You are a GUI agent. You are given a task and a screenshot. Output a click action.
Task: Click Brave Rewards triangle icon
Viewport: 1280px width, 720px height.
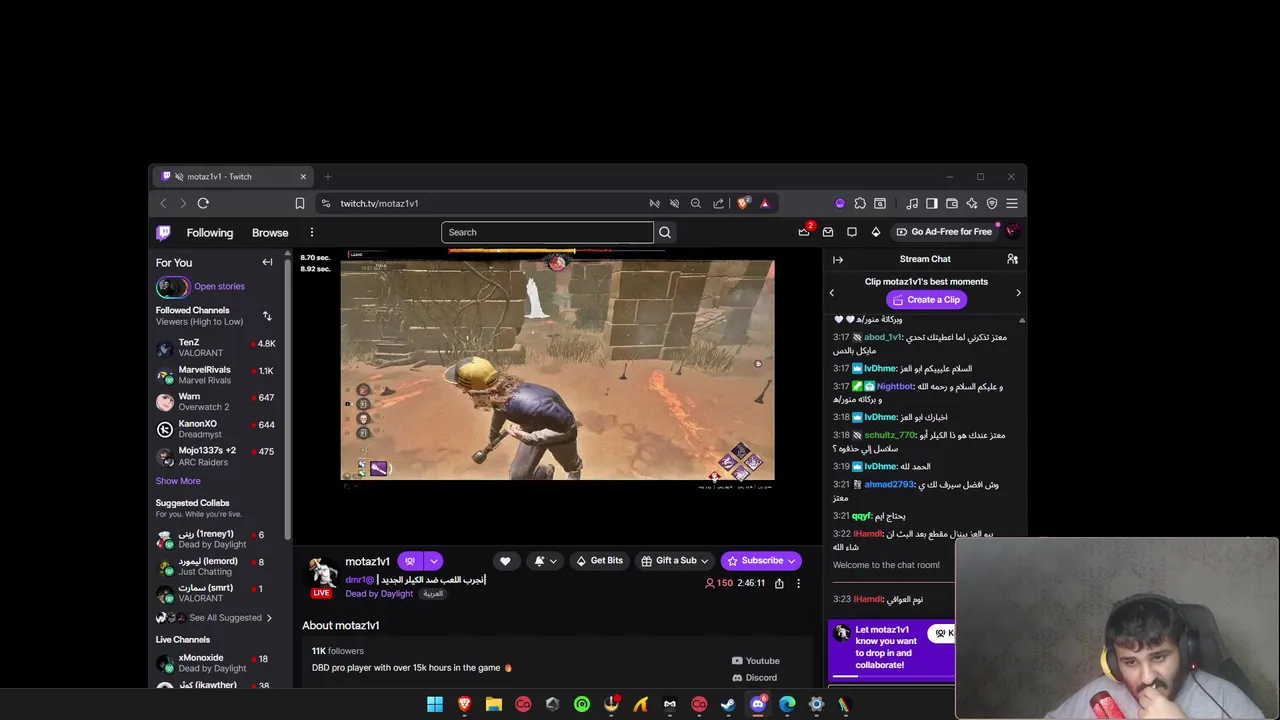pos(765,203)
